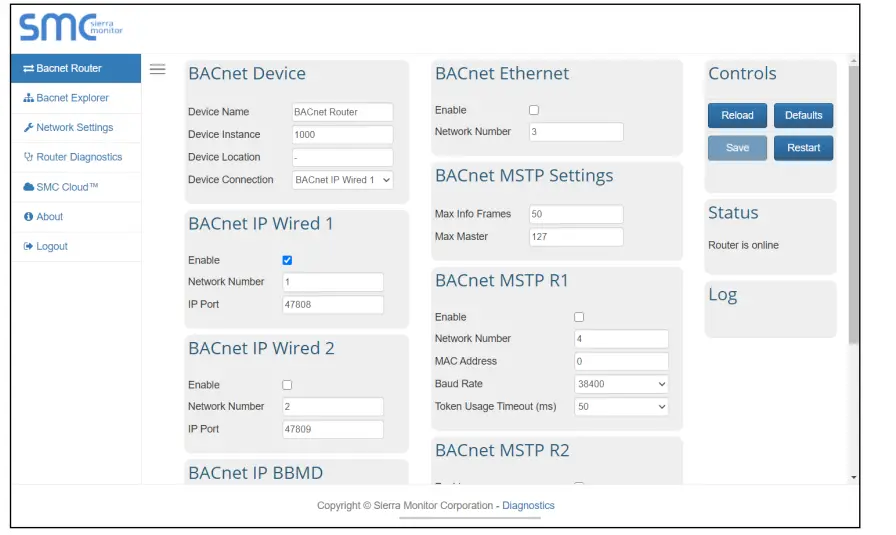Click the About info icon
Image resolution: width=896 pixels, height=535 pixels.
(28, 217)
